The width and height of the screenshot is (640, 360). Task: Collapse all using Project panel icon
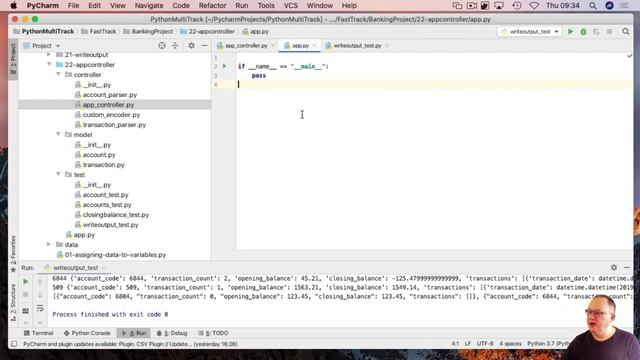click(175, 46)
